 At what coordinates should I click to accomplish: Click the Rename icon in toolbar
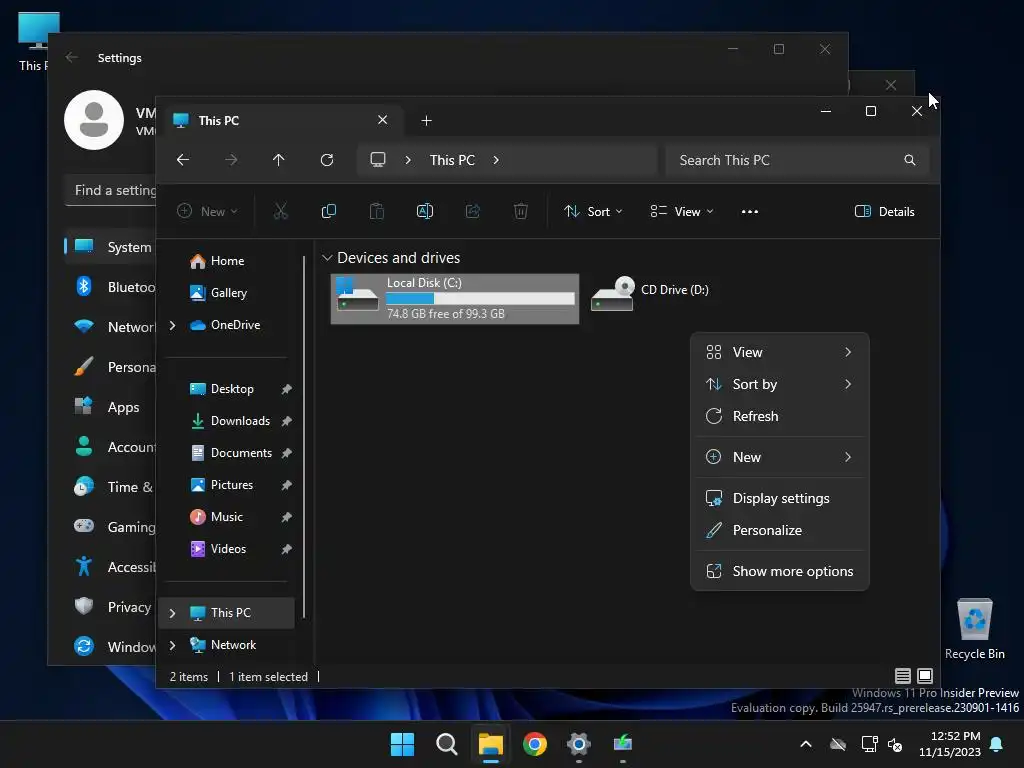(424, 211)
